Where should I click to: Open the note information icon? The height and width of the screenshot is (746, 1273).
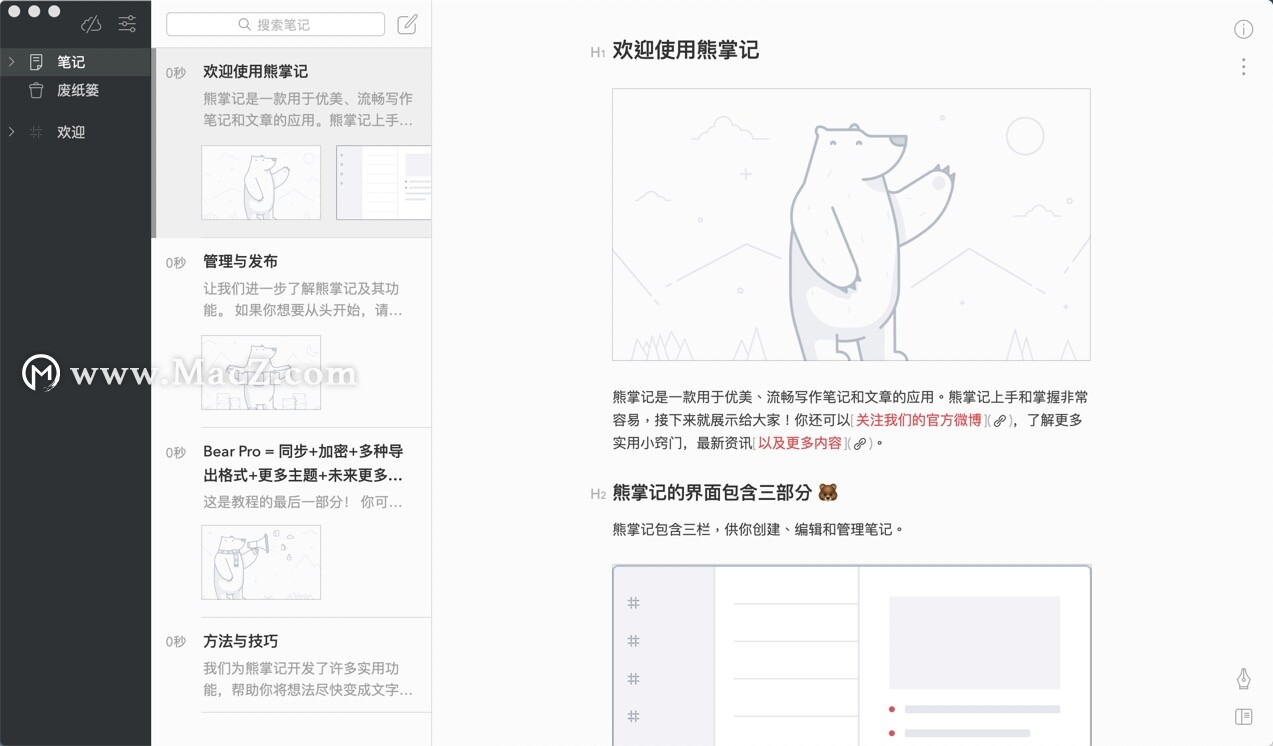[x=1243, y=29]
